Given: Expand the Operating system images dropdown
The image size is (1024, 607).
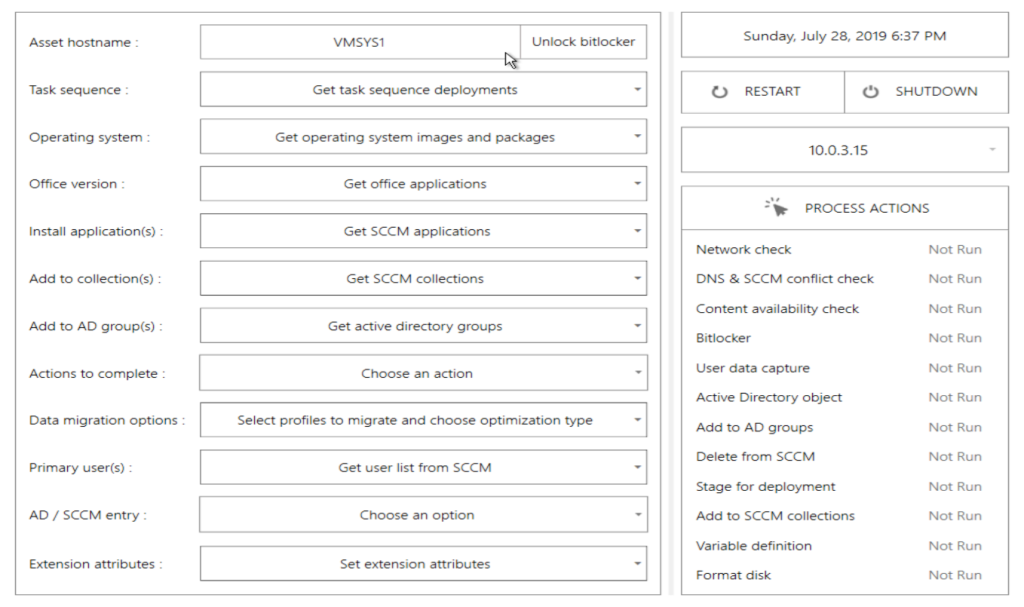Looking at the screenshot, I should 423,137.
